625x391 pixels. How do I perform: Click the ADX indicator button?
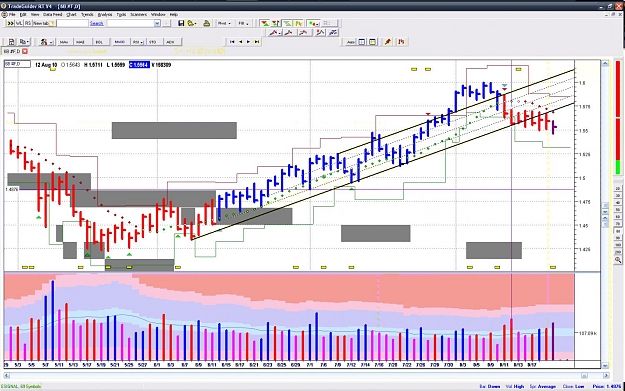171,42
